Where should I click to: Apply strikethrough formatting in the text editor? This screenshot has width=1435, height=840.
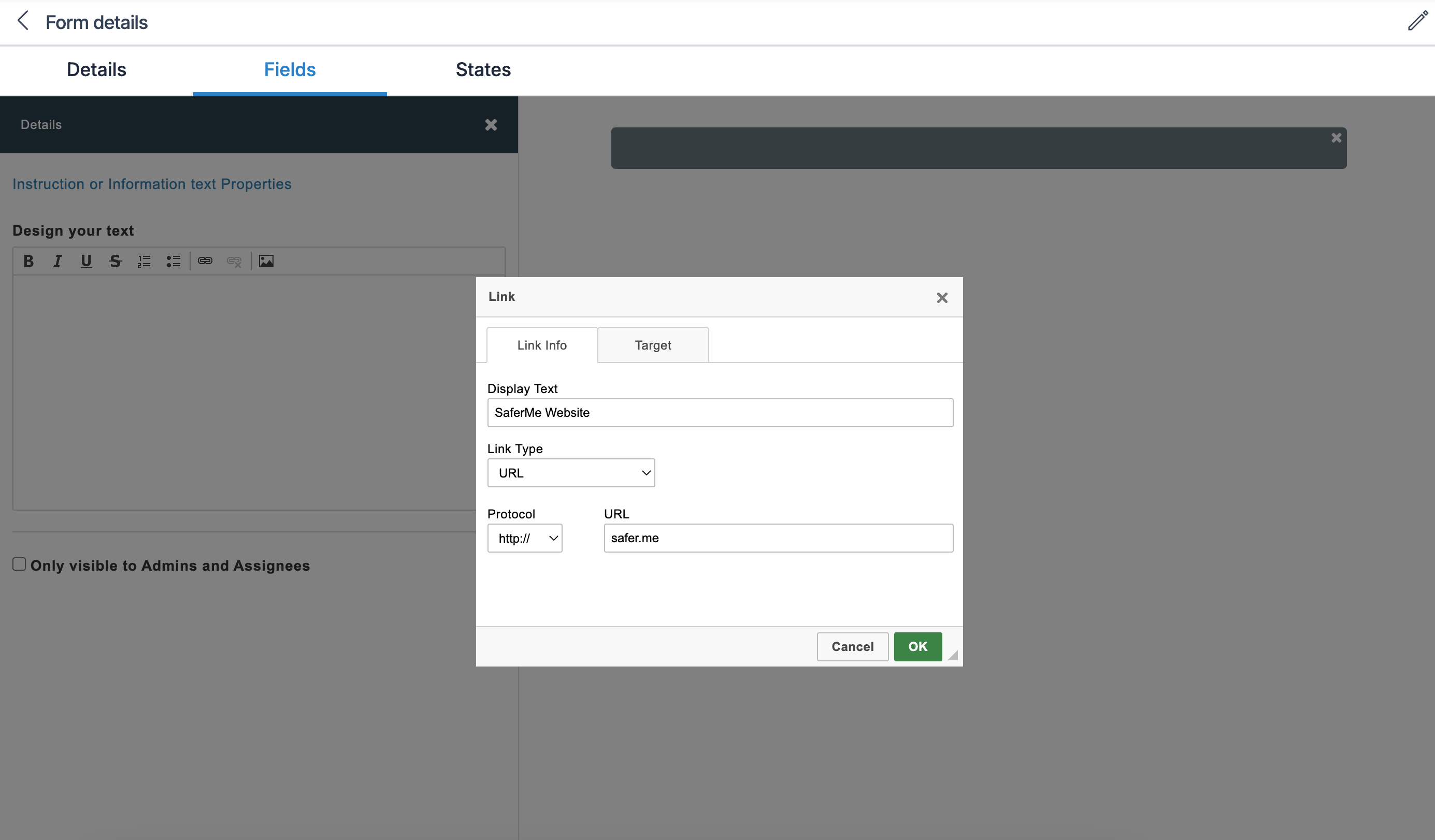coord(115,260)
